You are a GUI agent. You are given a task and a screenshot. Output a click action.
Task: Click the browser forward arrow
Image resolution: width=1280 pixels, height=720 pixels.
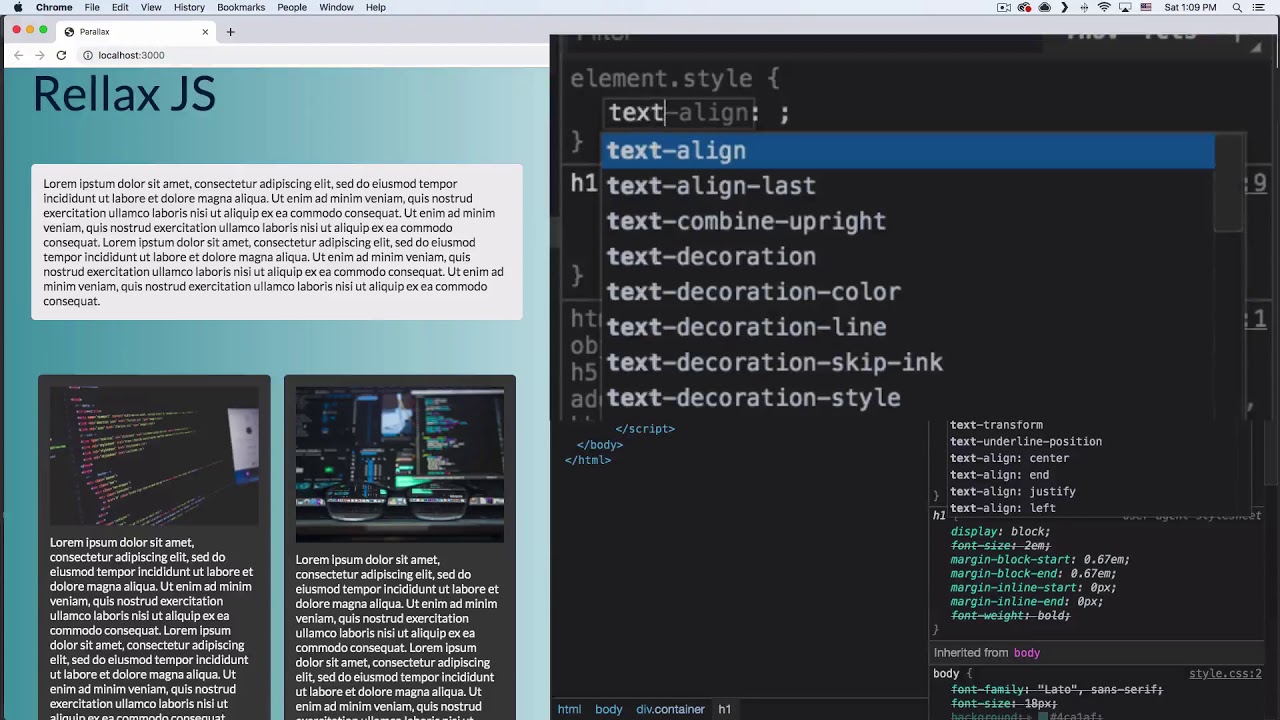tap(39, 55)
